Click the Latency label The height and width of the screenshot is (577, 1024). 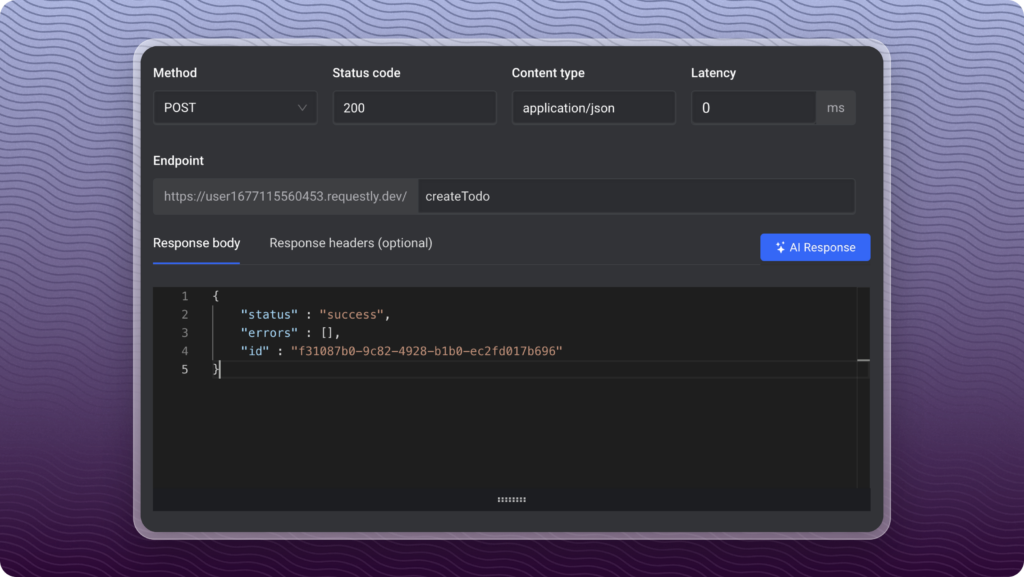click(x=713, y=73)
